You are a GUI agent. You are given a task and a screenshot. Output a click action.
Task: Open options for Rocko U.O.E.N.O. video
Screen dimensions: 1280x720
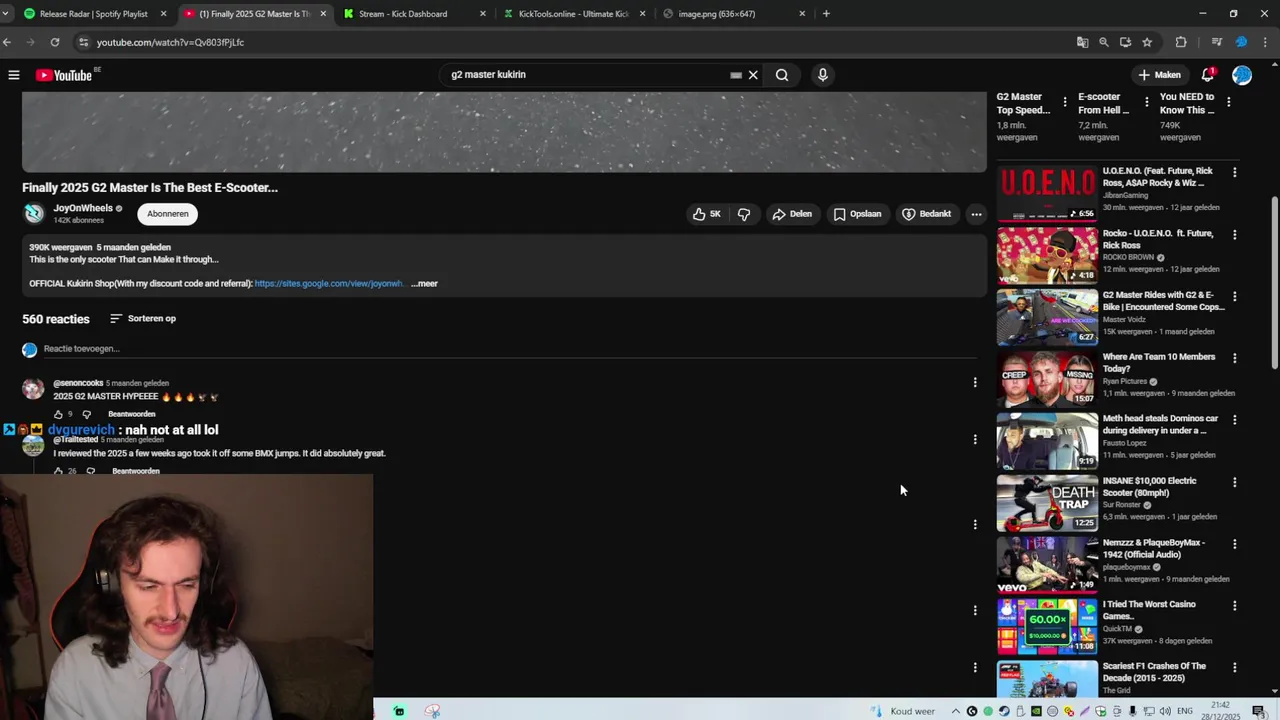pos(1234,234)
